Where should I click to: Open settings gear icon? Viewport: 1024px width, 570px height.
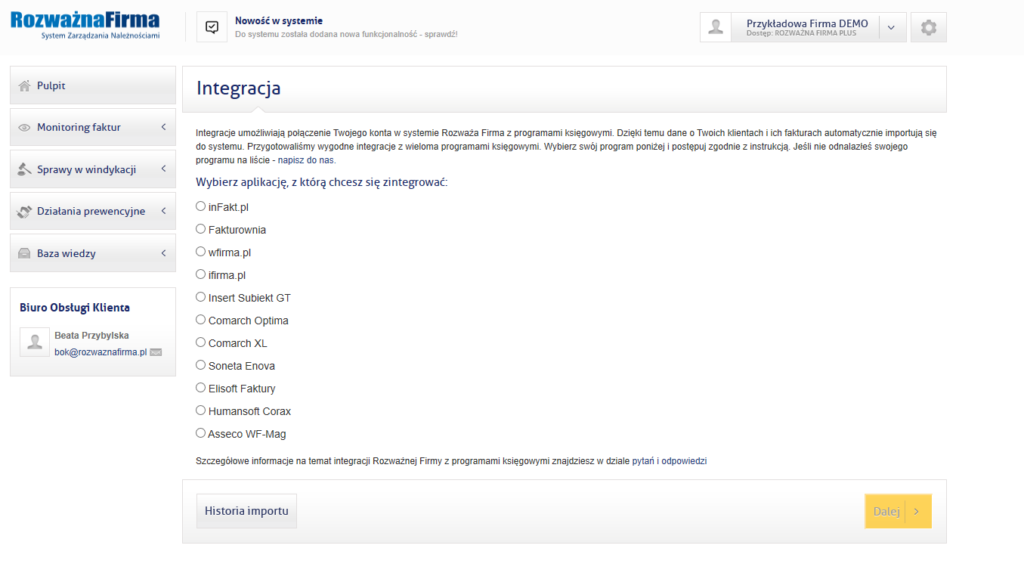[928, 27]
